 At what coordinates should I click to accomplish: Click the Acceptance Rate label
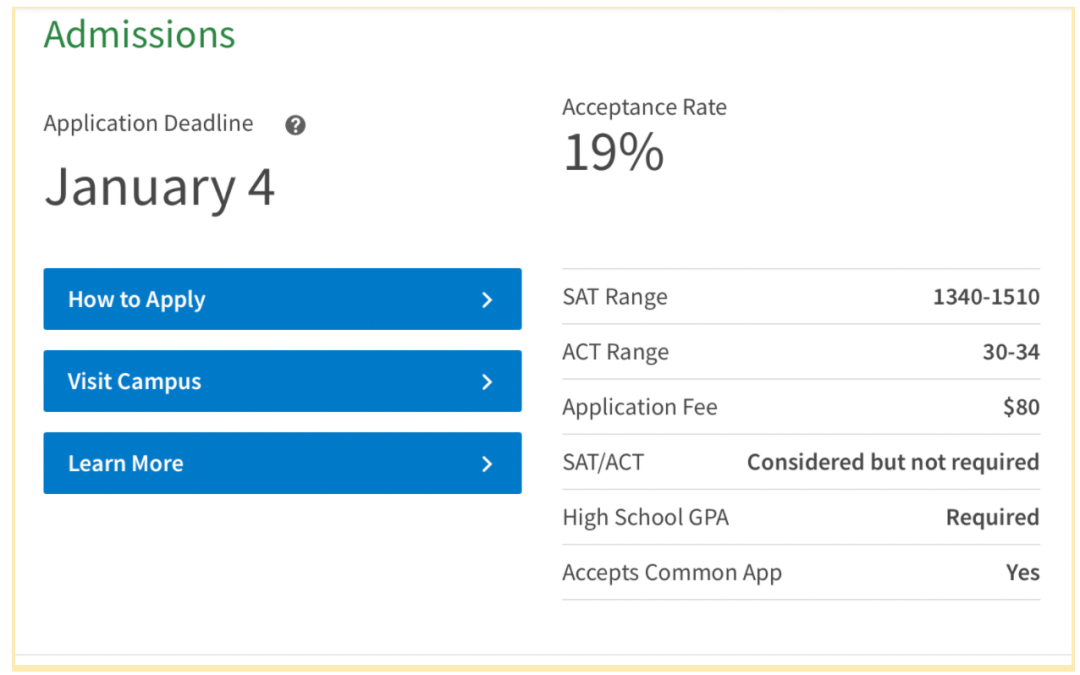click(x=644, y=107)
